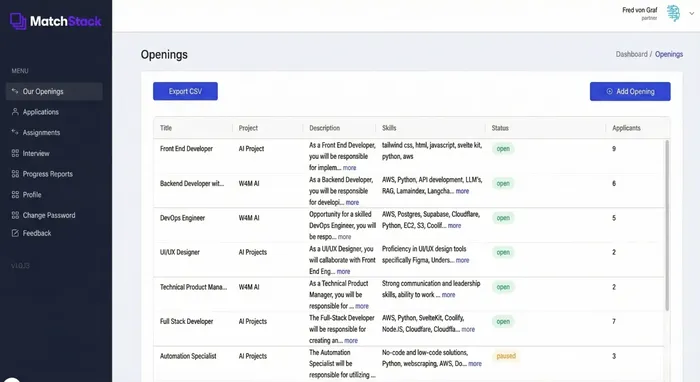Click Fred von Graf's avatar image

(x=673, y=13)
